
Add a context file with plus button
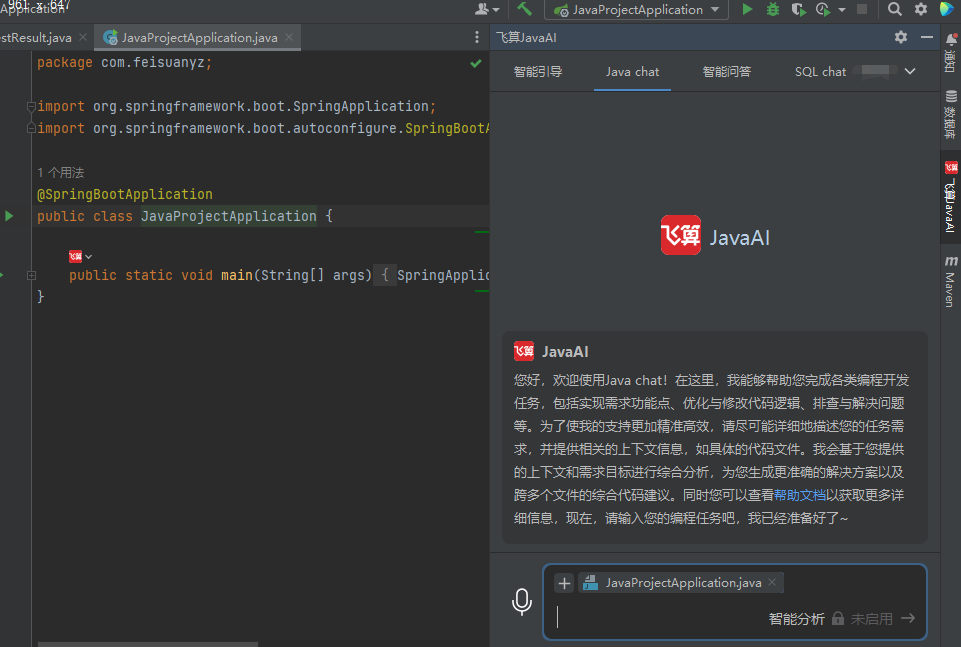tap(564, 583)
